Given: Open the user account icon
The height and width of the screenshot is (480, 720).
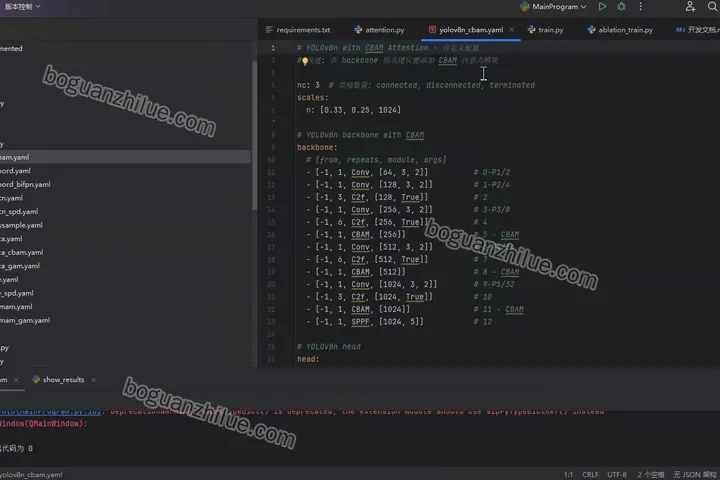Looking at the screenshot, I should tap(690, 6).
